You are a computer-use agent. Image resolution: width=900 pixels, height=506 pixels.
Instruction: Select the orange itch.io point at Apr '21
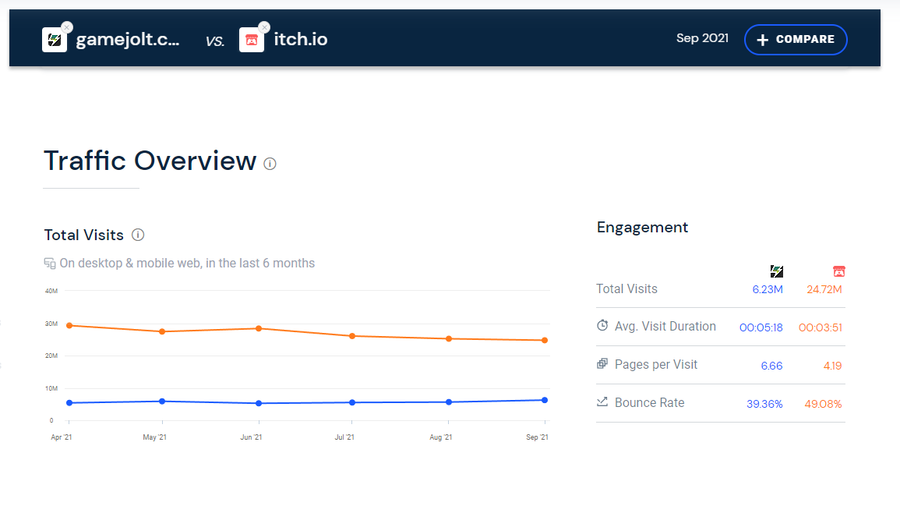click(x=69, y=326)
